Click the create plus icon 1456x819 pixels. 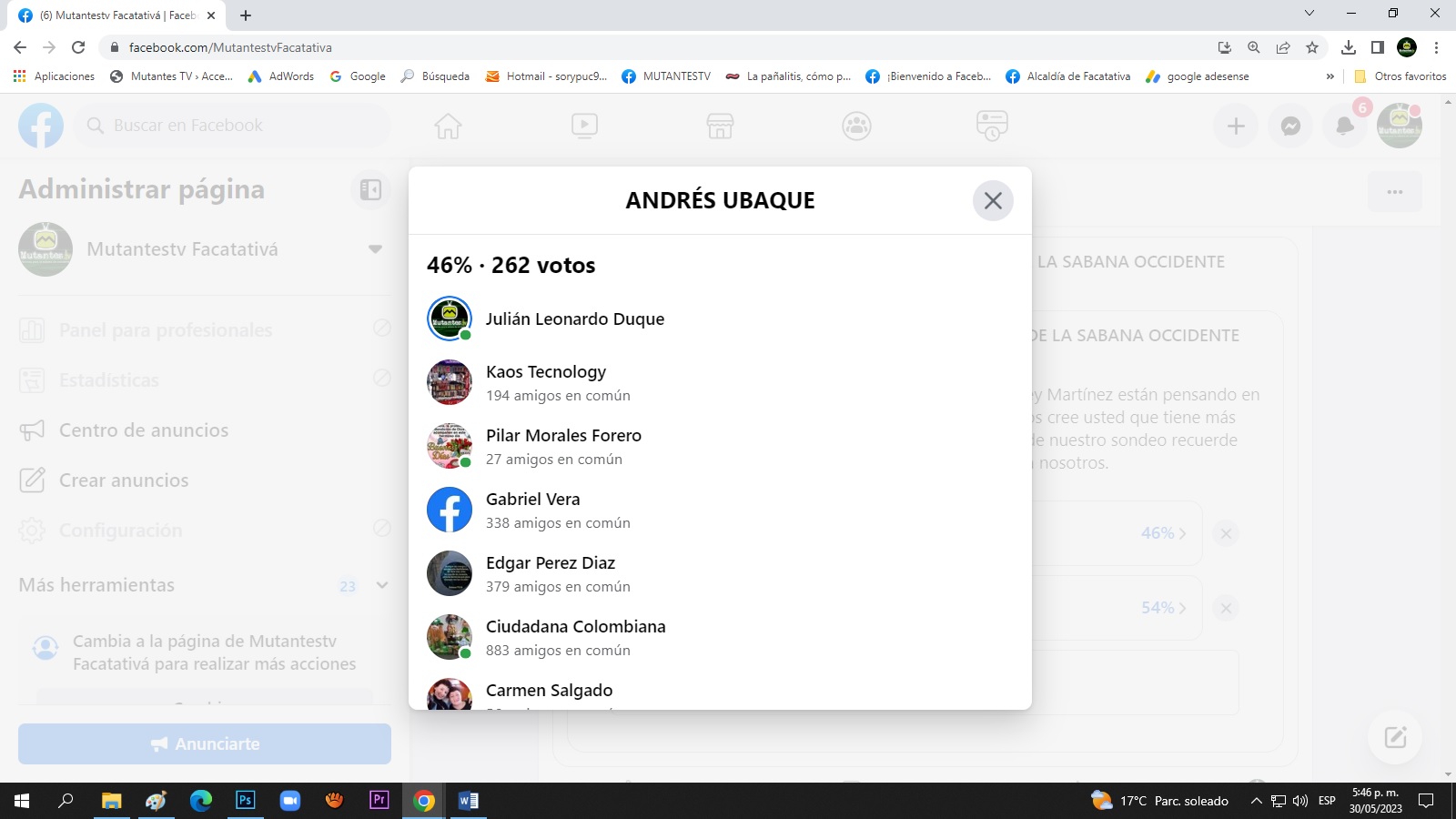(1236, 126)
